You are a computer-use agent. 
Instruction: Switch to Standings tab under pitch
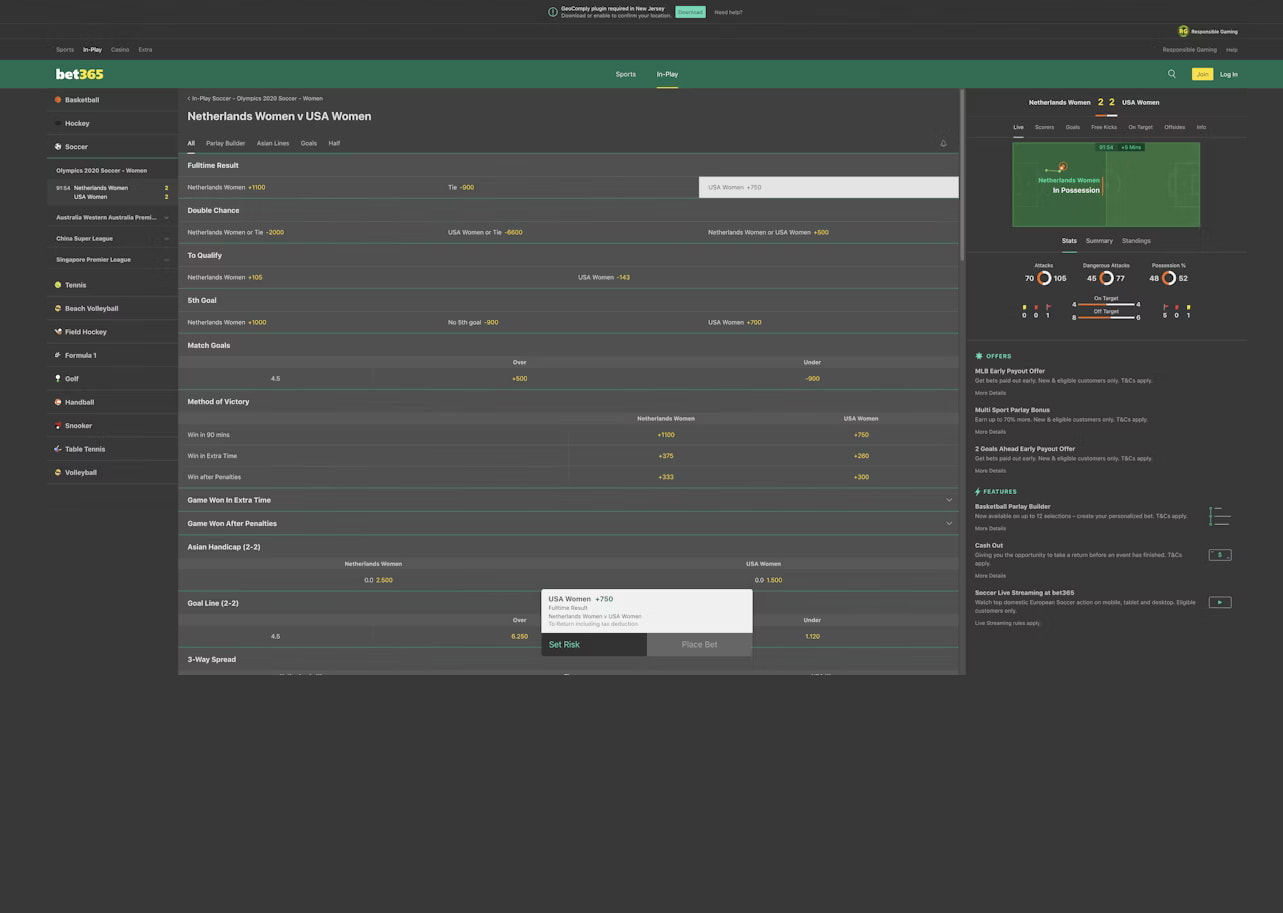coord(1136,241)
